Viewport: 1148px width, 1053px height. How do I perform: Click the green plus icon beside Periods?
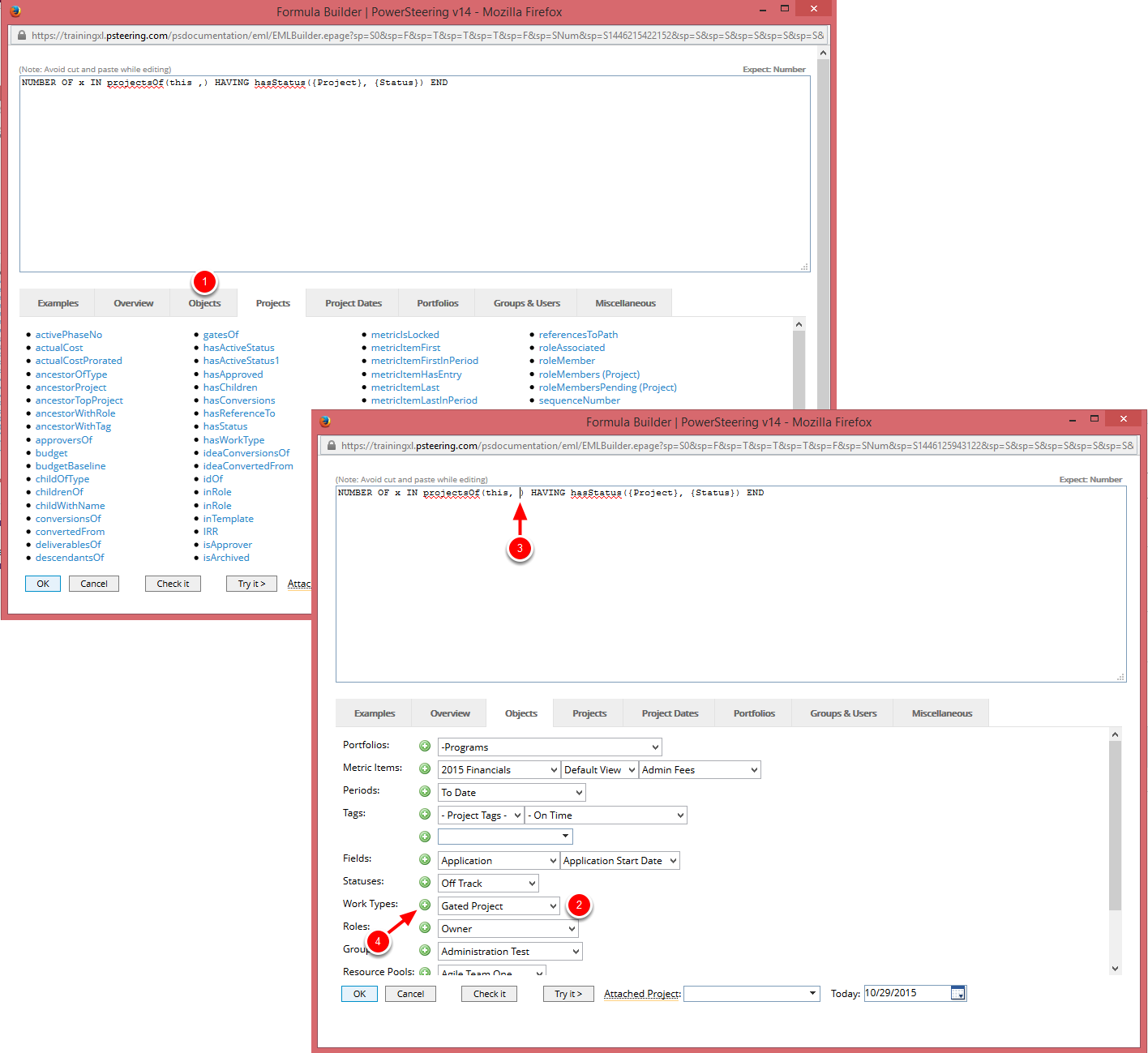click(x=425, y=791)
